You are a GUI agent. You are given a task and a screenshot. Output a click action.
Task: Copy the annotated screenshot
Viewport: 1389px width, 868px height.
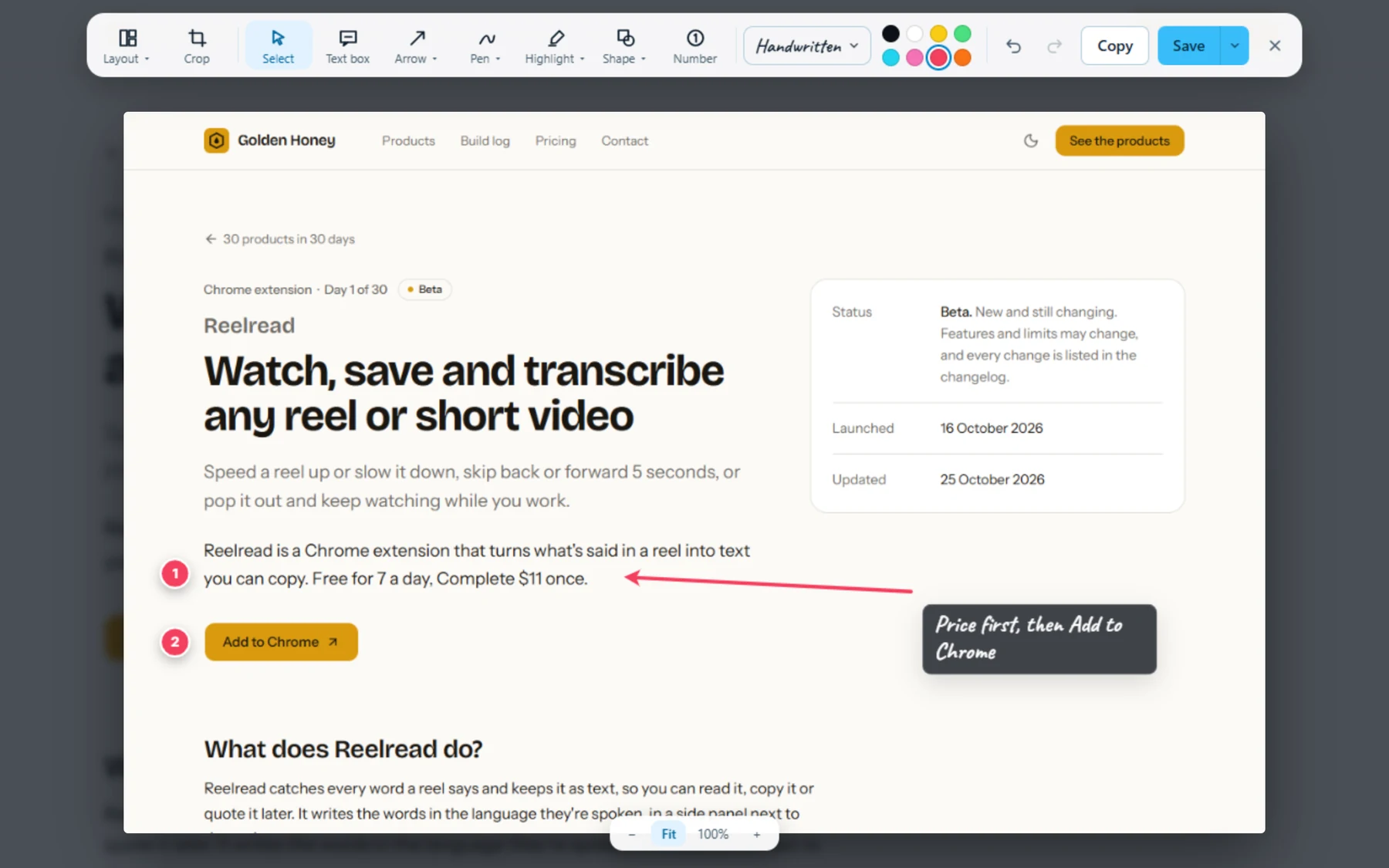[1114, 46]
